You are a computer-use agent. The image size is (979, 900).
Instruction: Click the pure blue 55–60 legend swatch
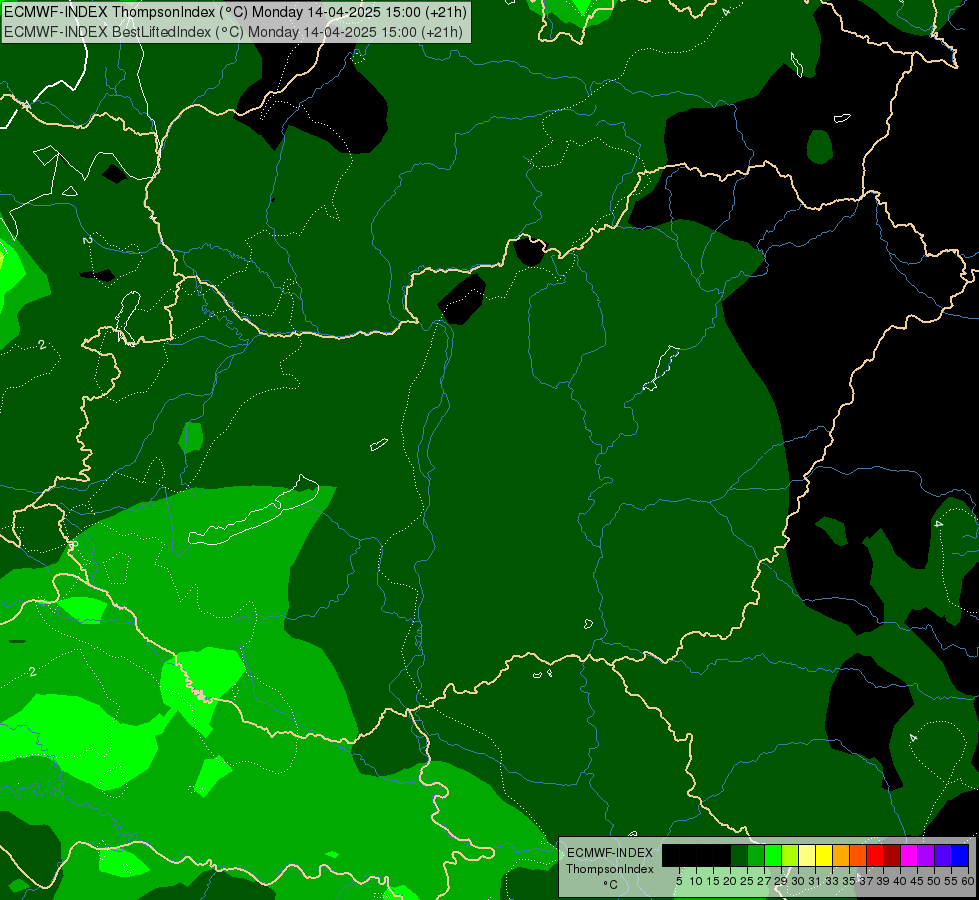click(960, 855)
